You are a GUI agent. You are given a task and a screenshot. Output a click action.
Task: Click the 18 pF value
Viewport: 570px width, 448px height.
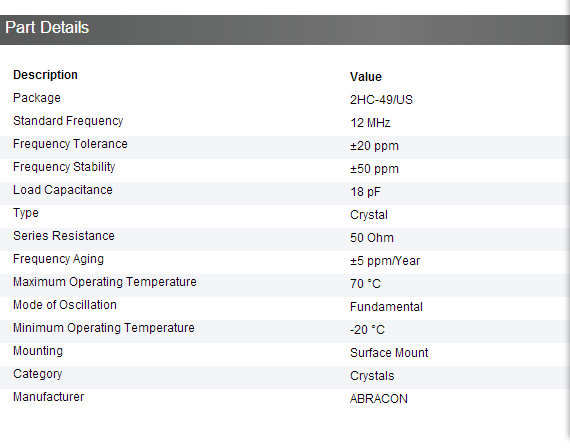365,192
